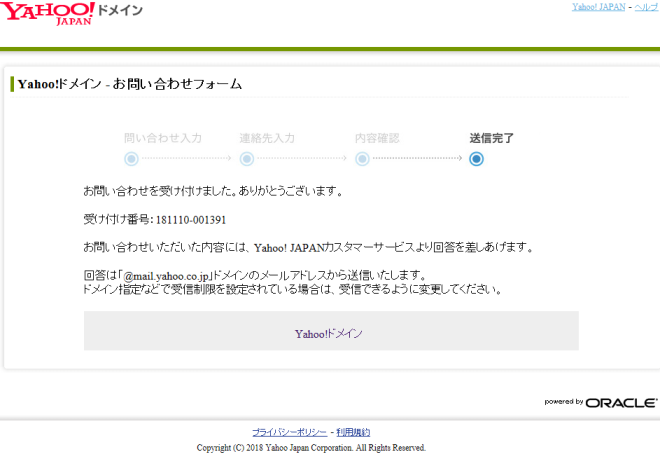Click the 連絡先入力 step circle
The height and width of the screenshot is (459, 660).
coord(247,159)
